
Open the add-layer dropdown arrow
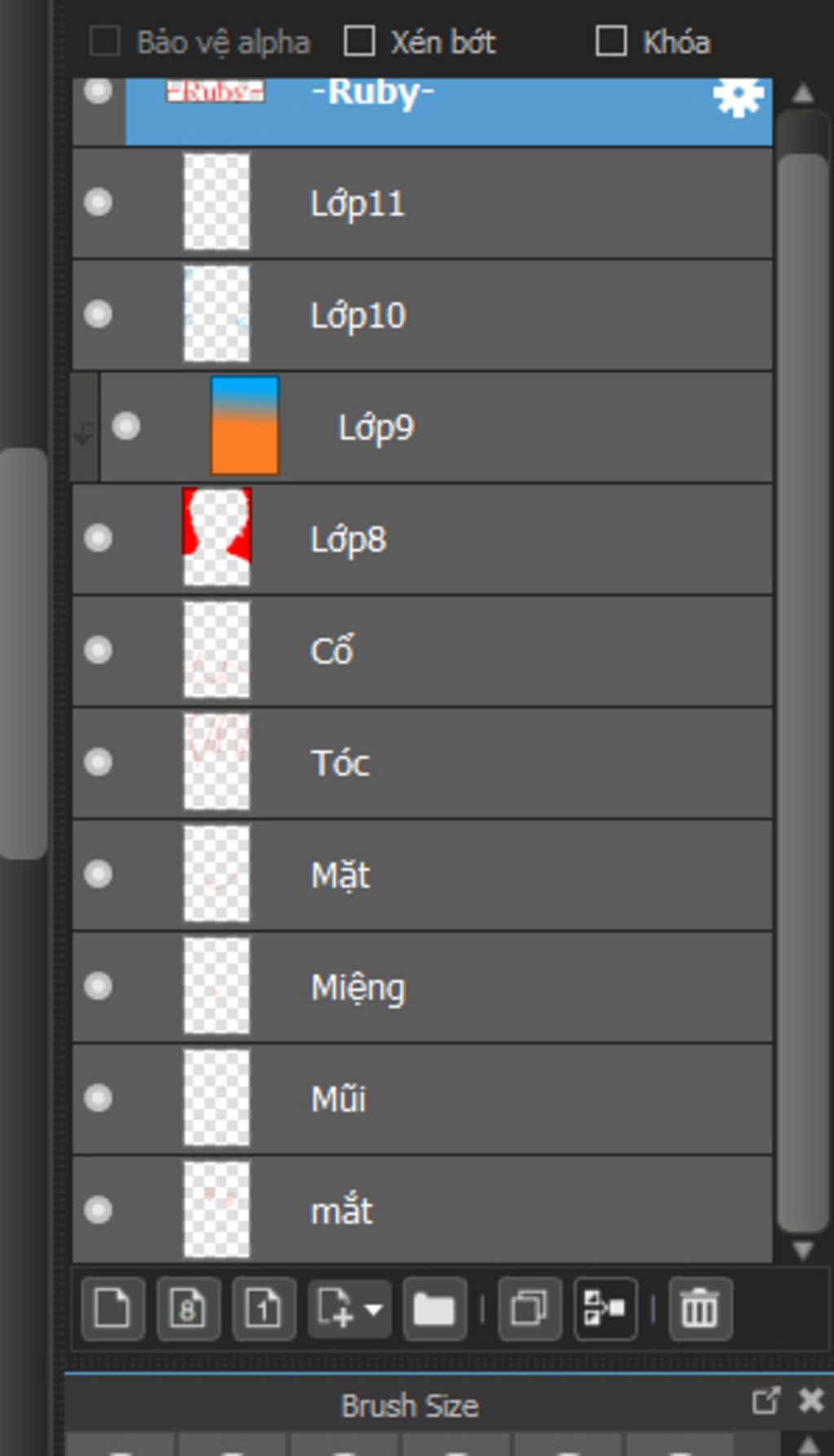coord(373,1310)
